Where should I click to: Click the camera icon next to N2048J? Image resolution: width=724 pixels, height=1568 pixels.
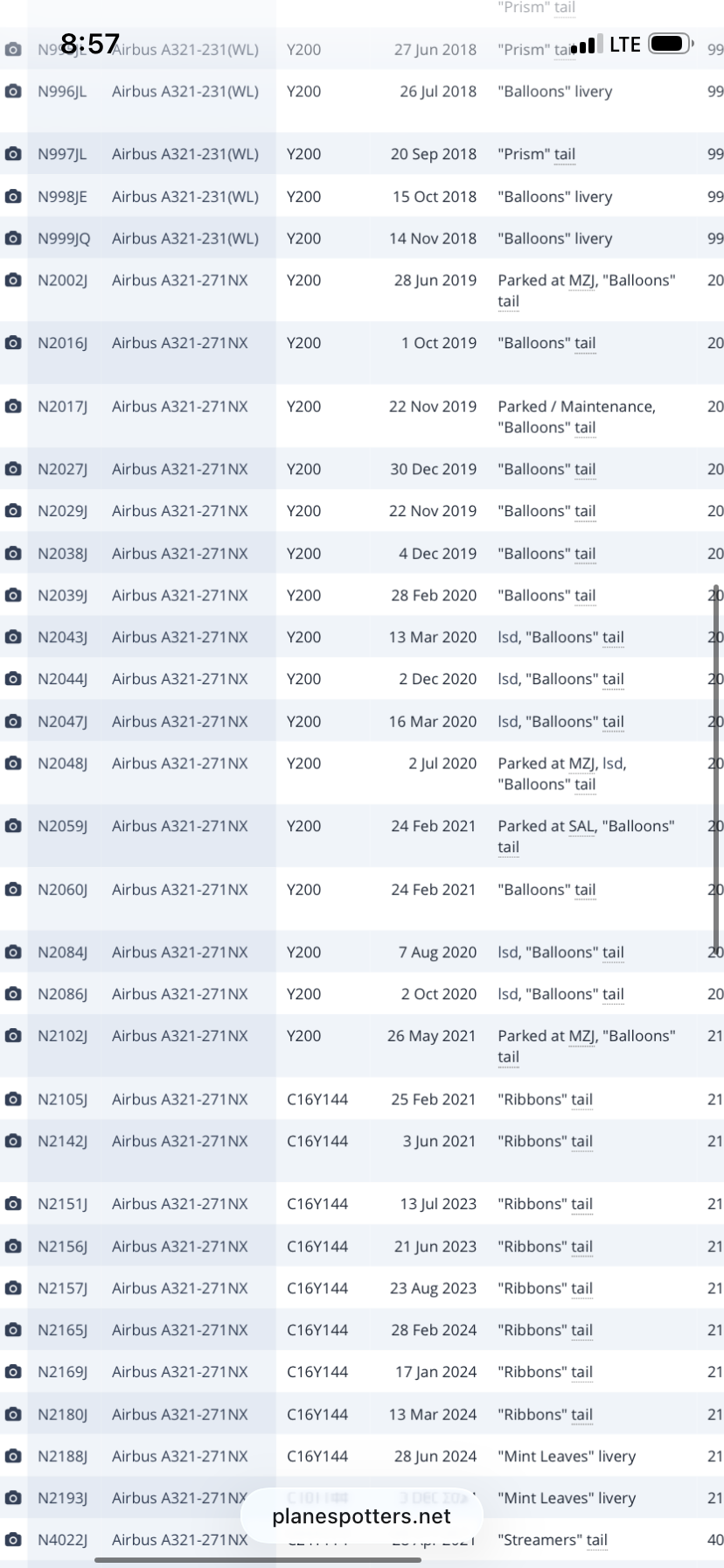point(13,763)
